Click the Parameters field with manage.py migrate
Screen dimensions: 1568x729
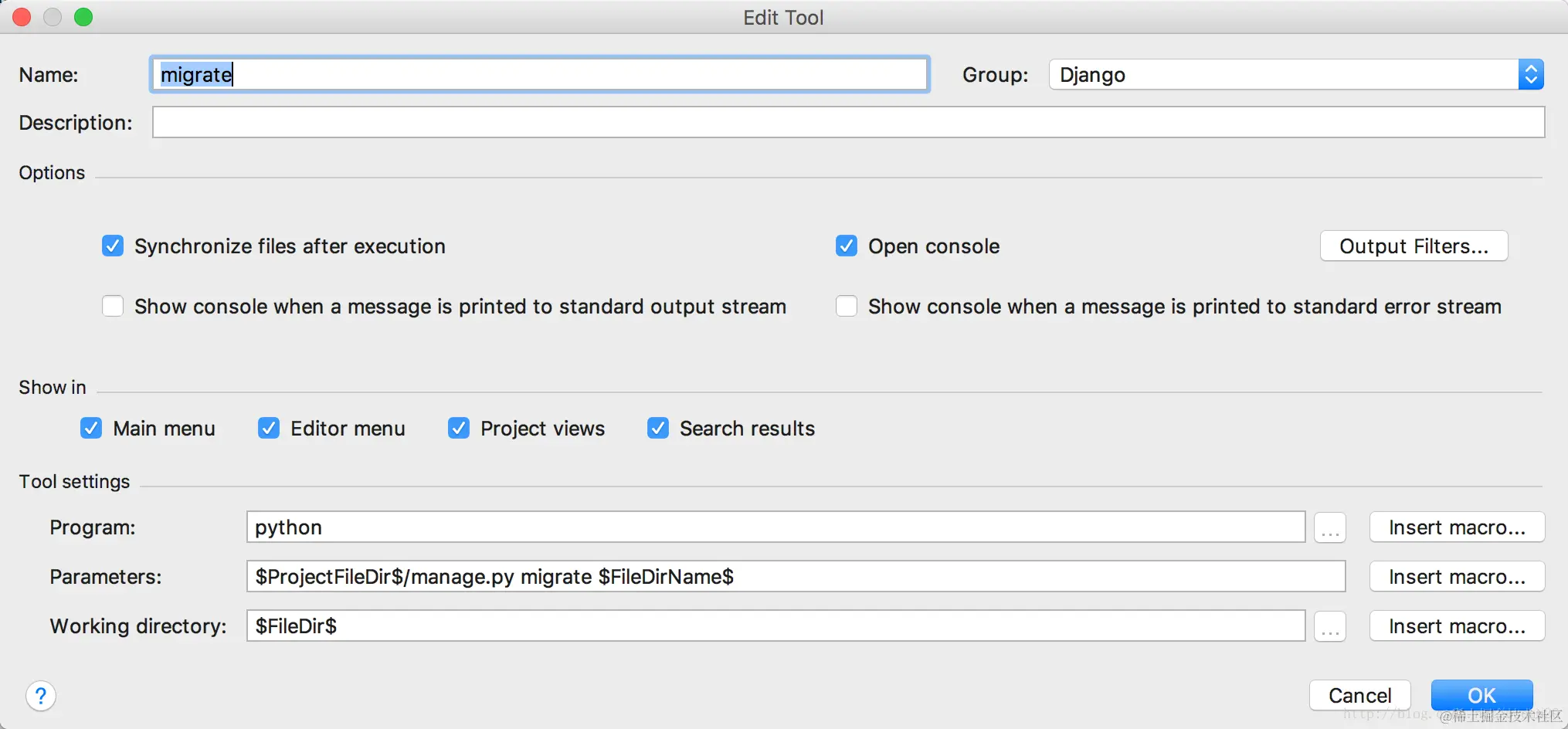(796, 577)
